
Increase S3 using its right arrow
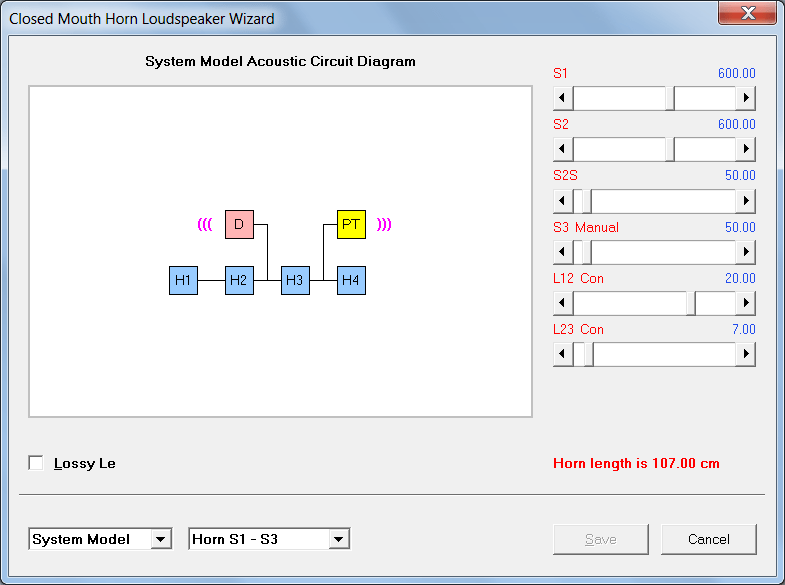click(x=745, y=252)
